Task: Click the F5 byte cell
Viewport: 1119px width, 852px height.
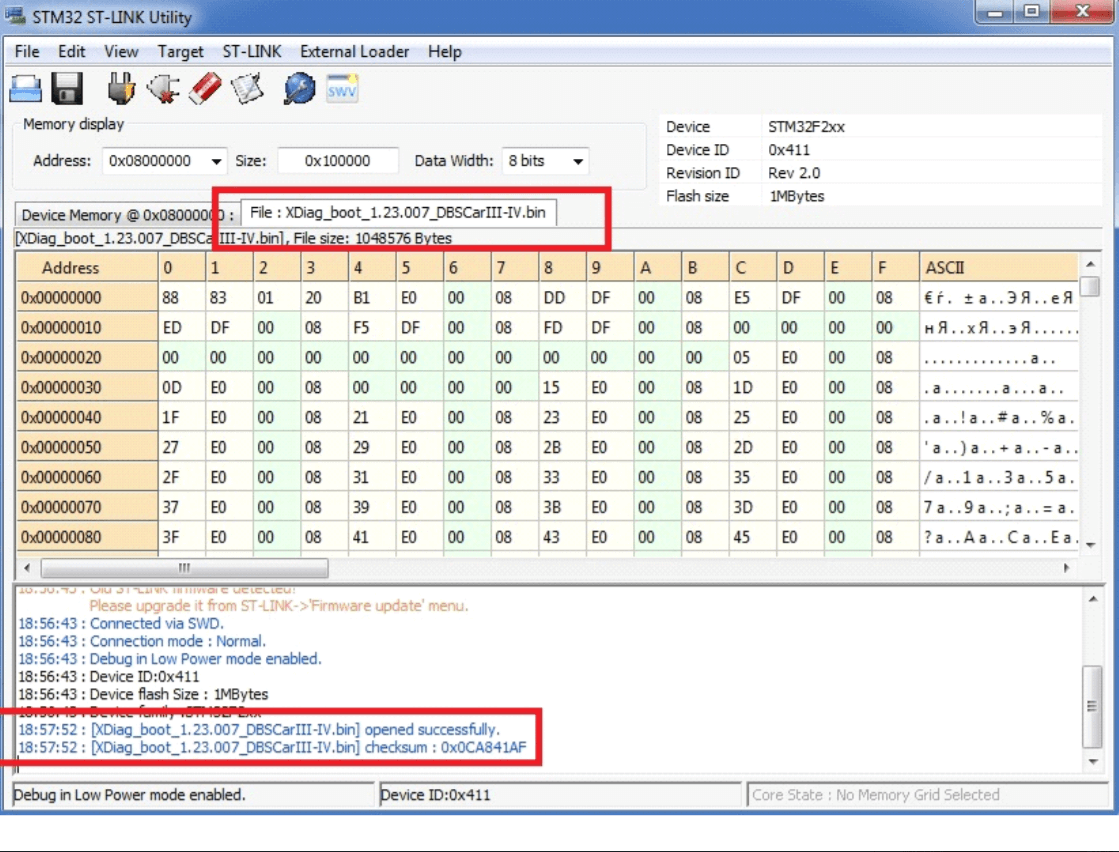Action: tap(372, 328)
